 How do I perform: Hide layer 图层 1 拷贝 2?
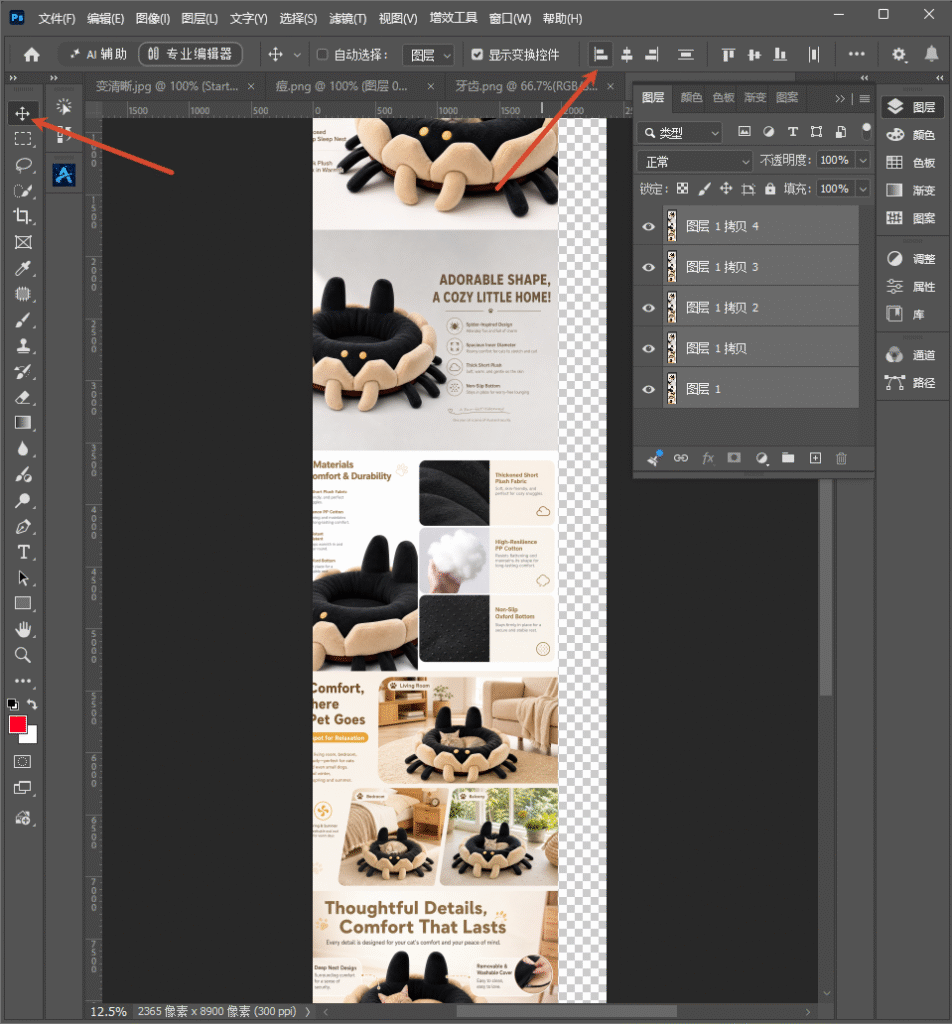coord(648,308)
